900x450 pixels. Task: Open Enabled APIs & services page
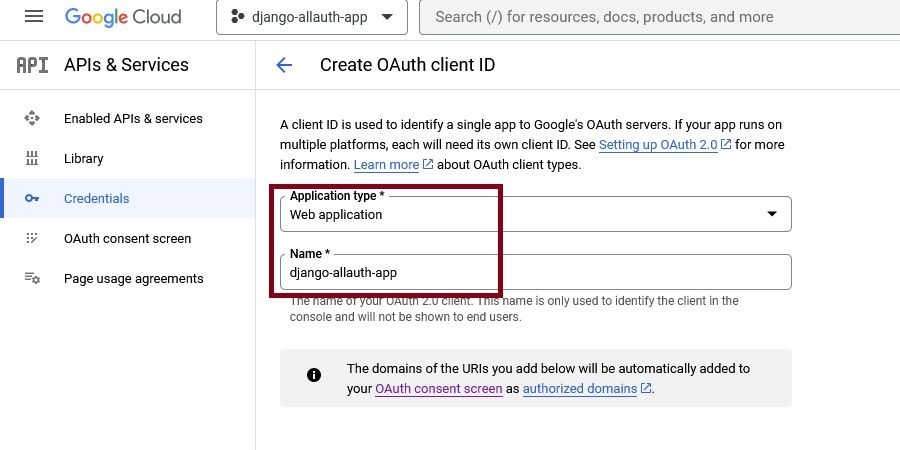tap(133, 118)
